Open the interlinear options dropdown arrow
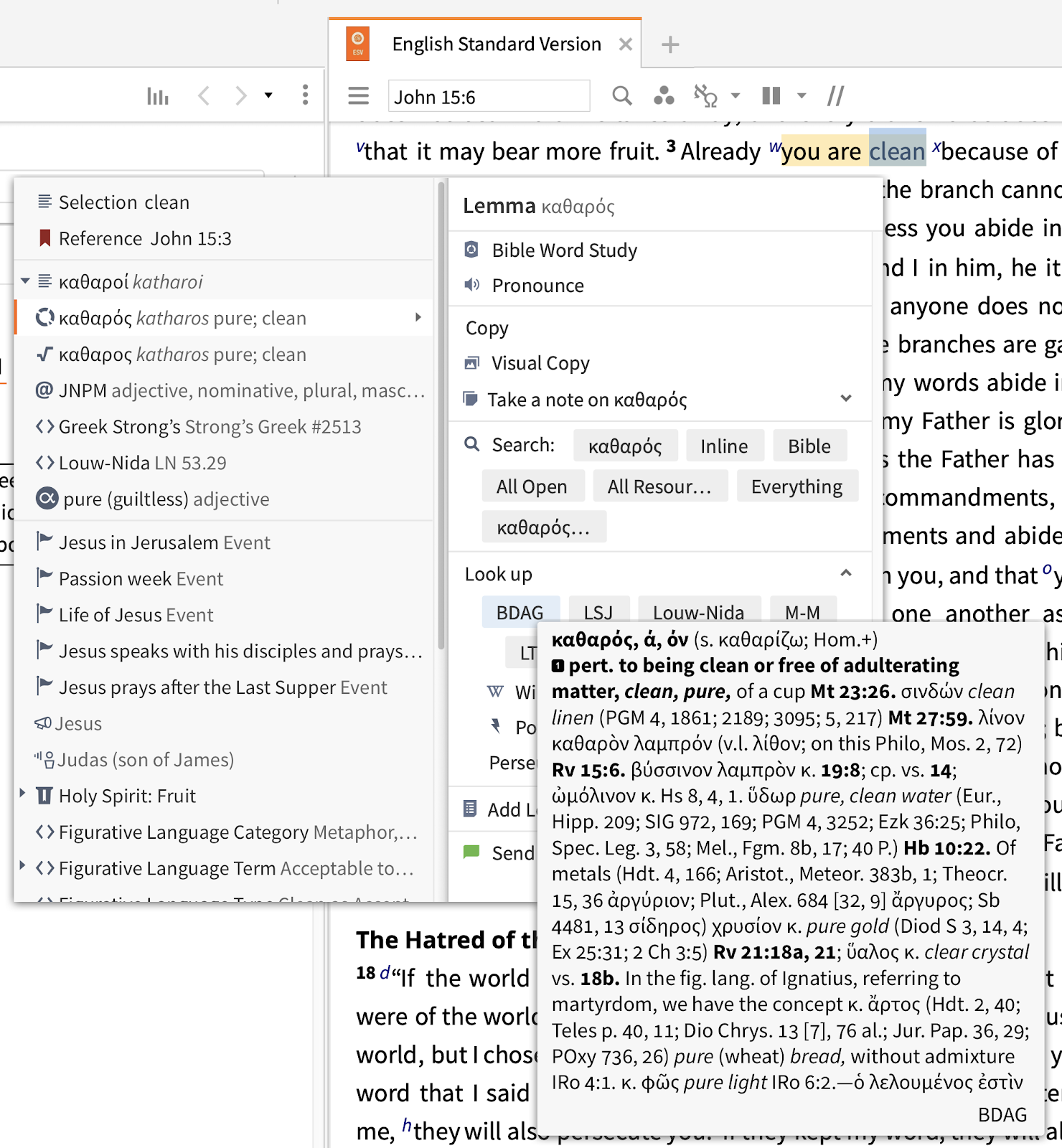The image size is (1062, 1148). click(736, 96)
